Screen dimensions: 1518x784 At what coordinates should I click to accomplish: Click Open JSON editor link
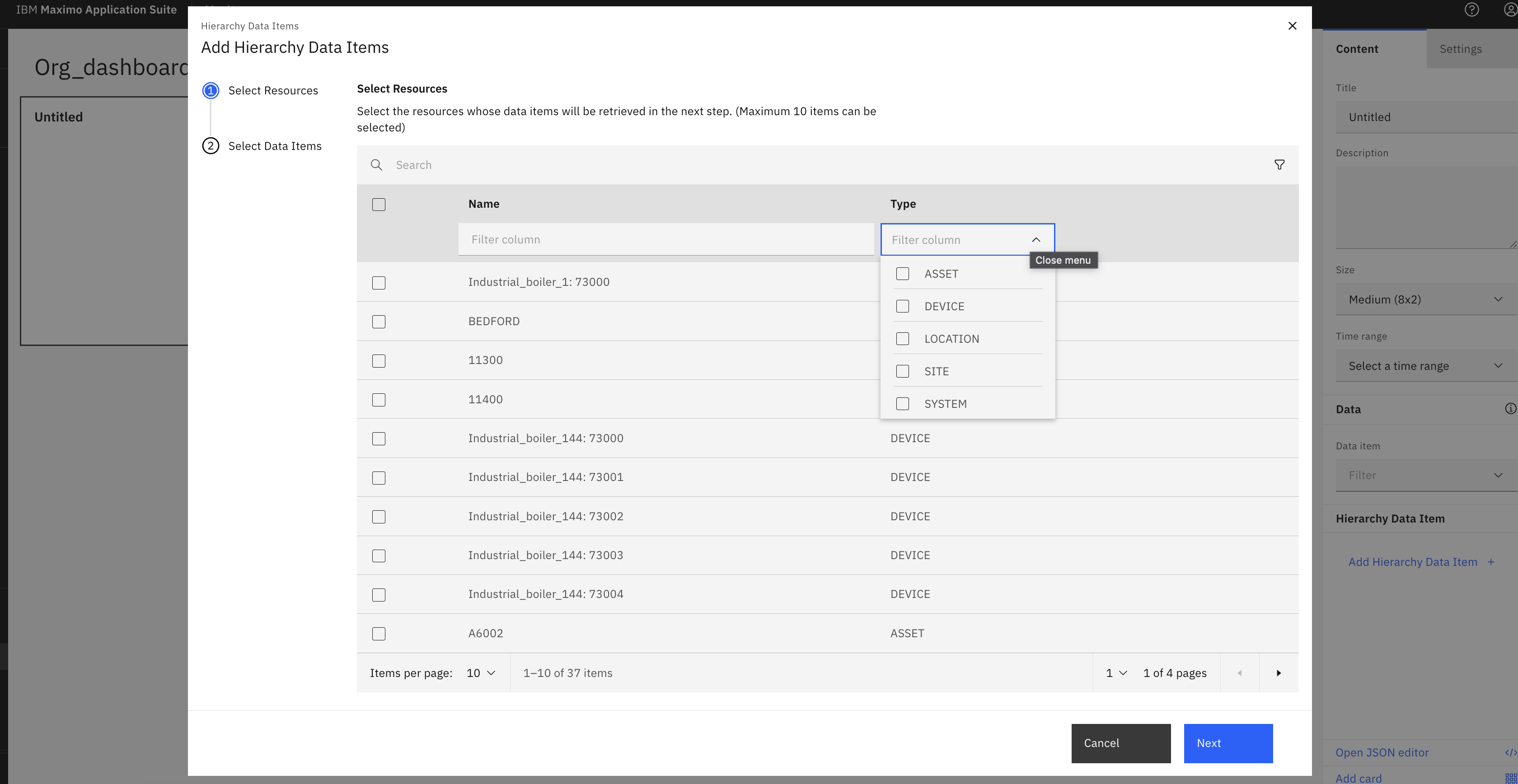[x=1382, y=753]
